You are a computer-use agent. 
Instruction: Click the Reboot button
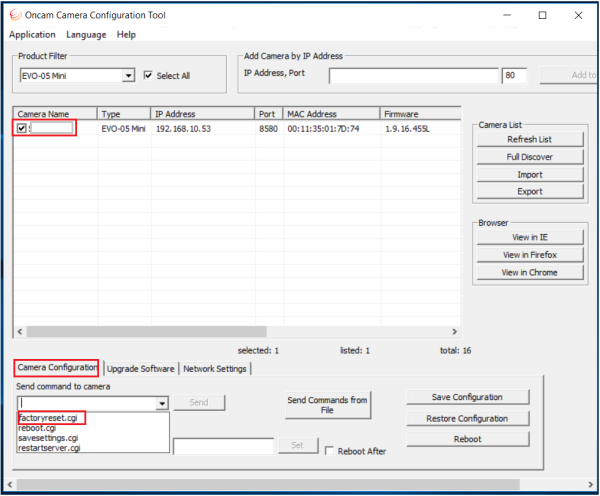468,439
